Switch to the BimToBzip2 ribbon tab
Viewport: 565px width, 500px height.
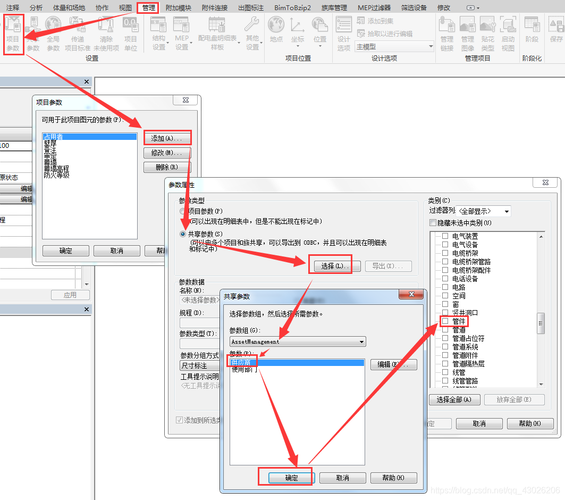pos(292,7)
